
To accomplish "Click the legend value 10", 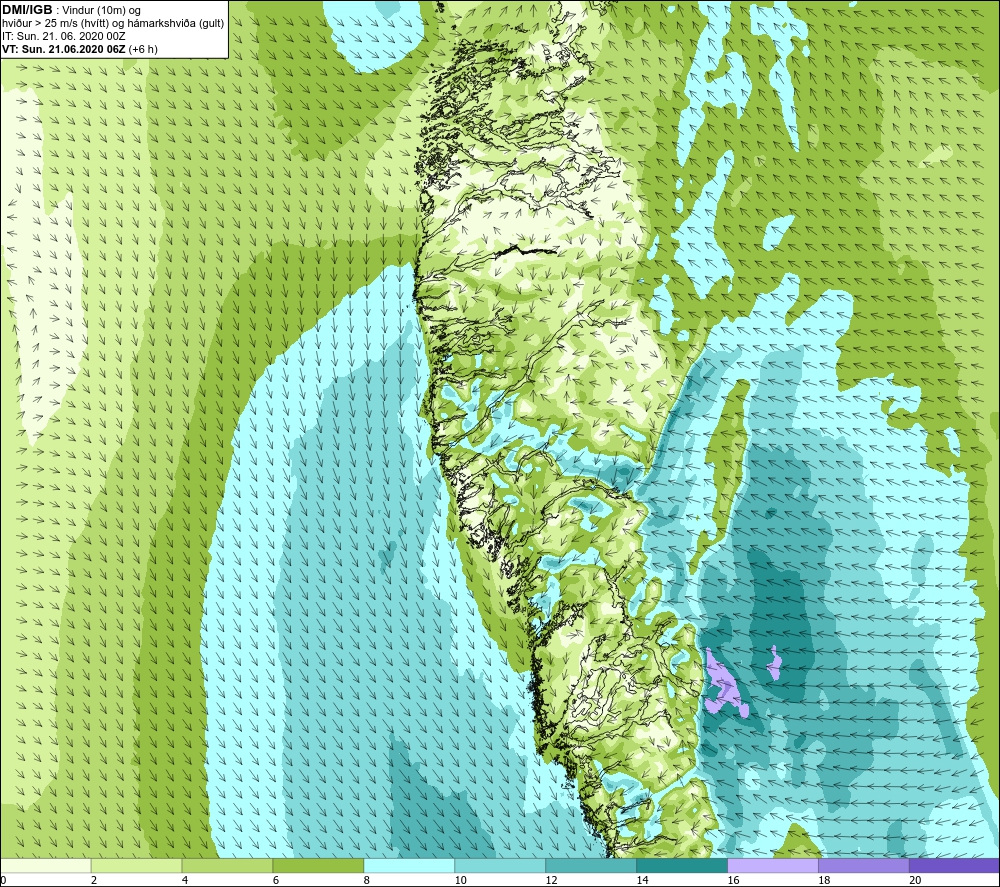I will (460, 880).
